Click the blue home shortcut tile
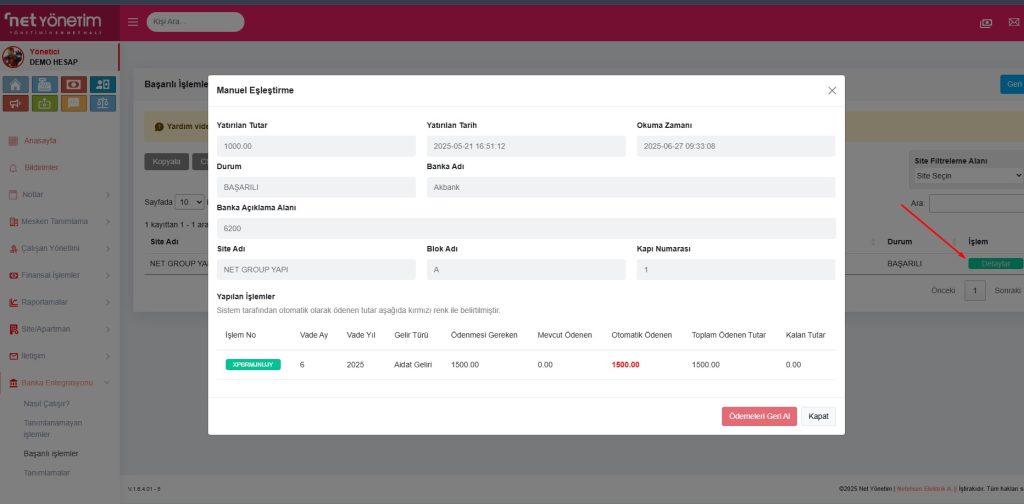The image size is (1024, 504). 16,85
